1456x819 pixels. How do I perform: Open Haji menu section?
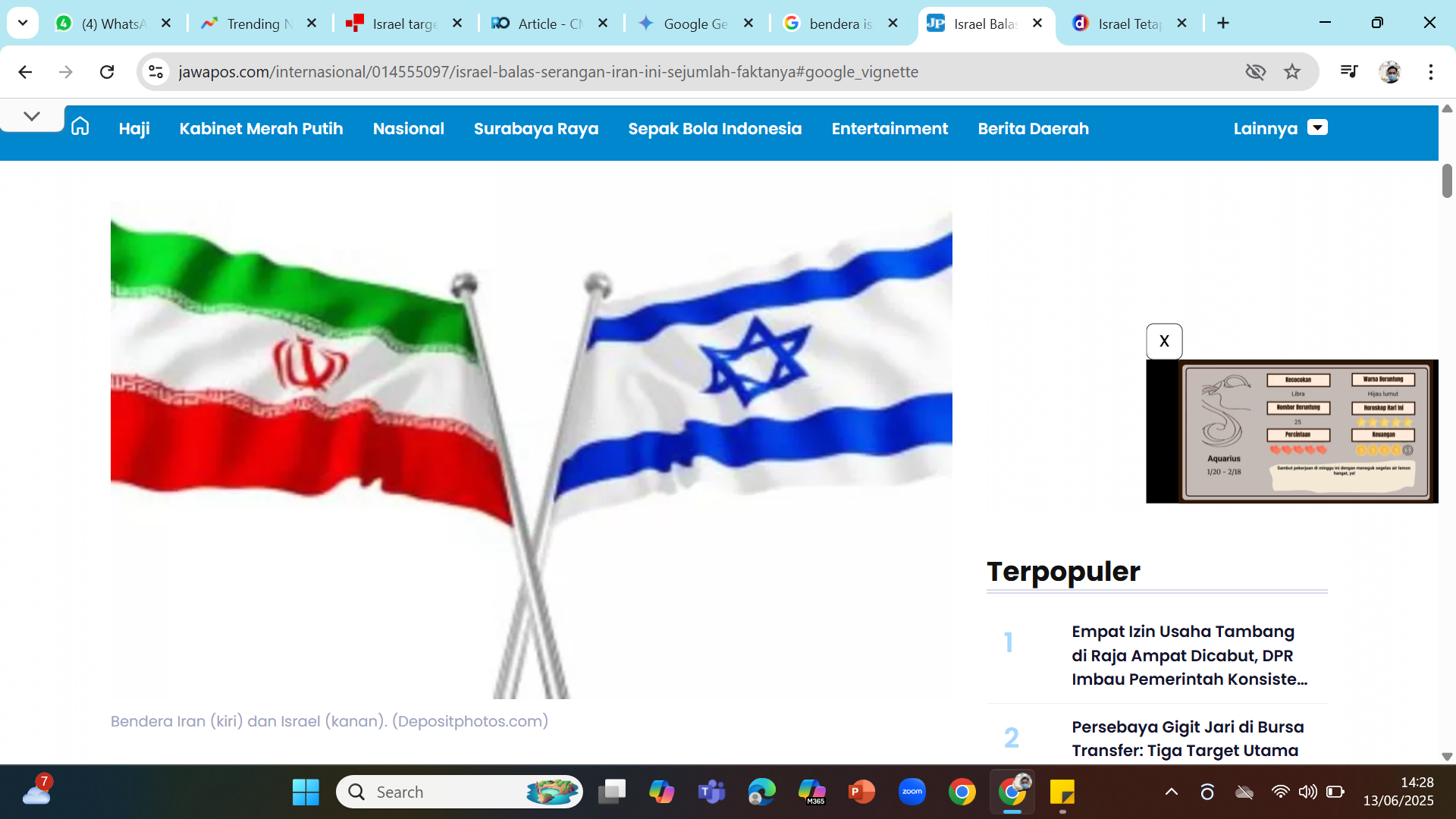click(x=134, y=128)
